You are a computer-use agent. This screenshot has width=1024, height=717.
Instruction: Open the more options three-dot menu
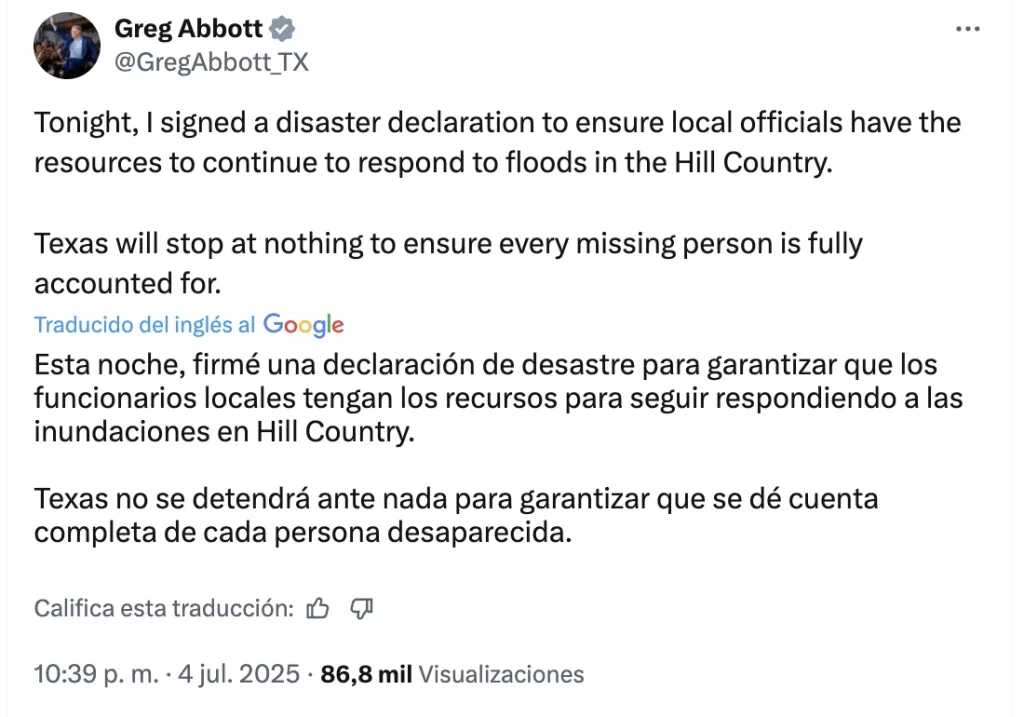pos(967,29)
